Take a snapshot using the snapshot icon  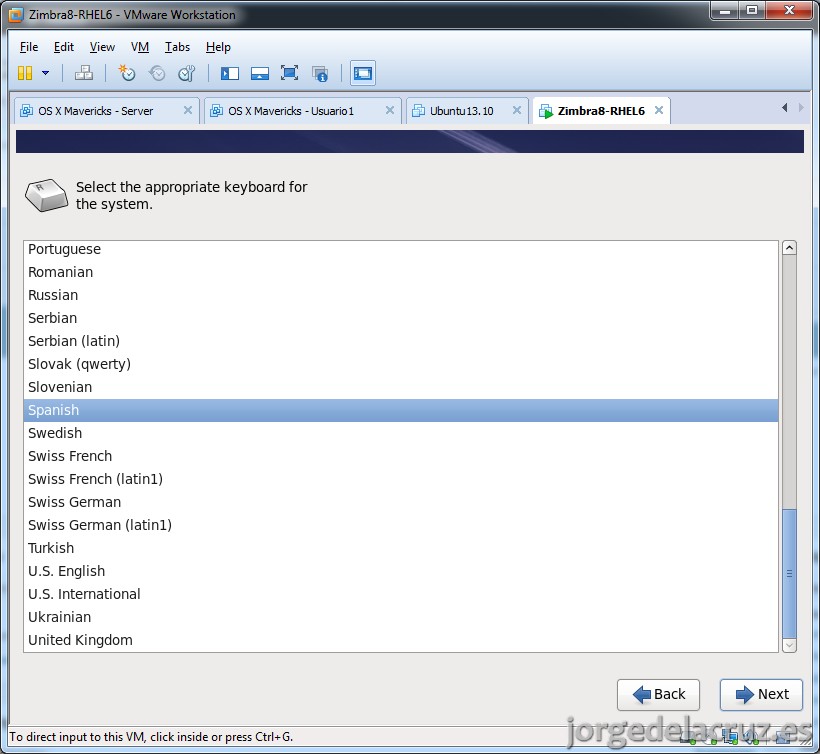[127, 73]
